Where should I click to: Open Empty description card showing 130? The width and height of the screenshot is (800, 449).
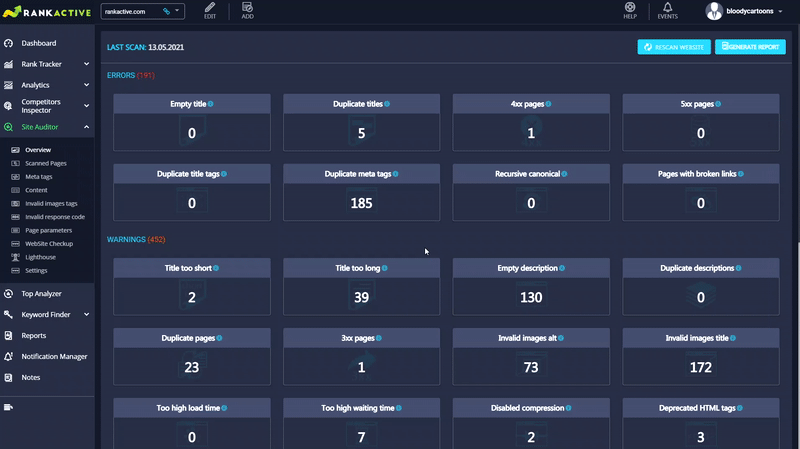[531, 287]
